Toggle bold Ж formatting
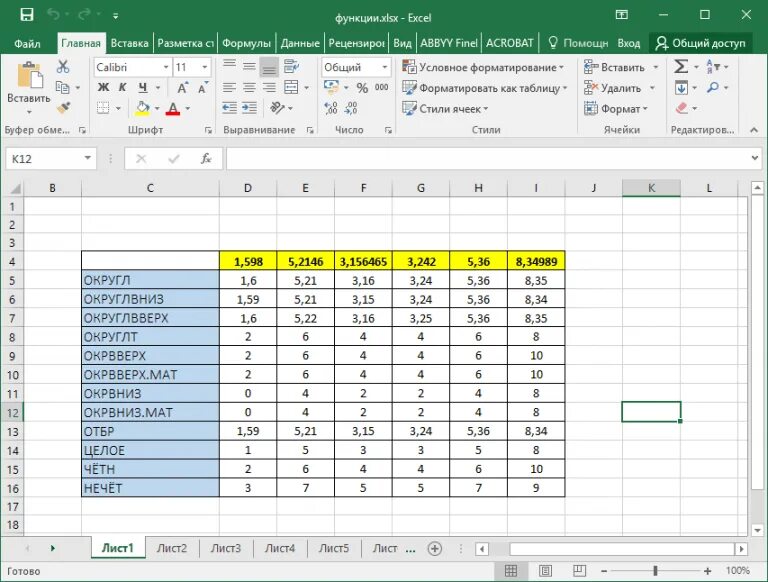Screen dimensions: 768x582 103,88
